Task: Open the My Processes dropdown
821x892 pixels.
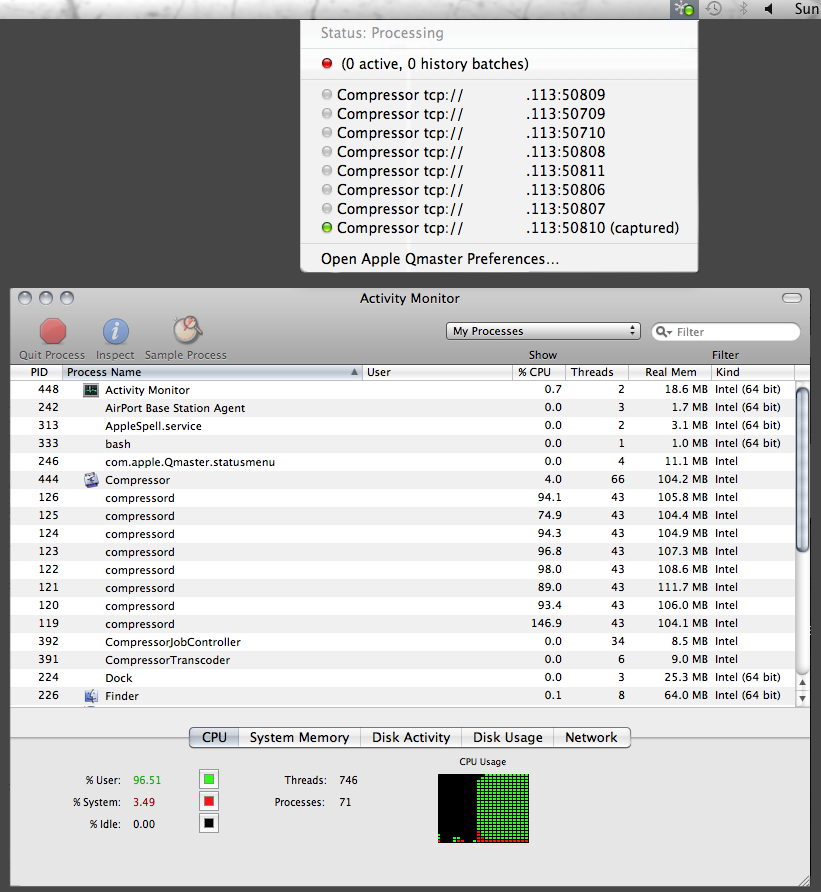Action: (543, 331)
